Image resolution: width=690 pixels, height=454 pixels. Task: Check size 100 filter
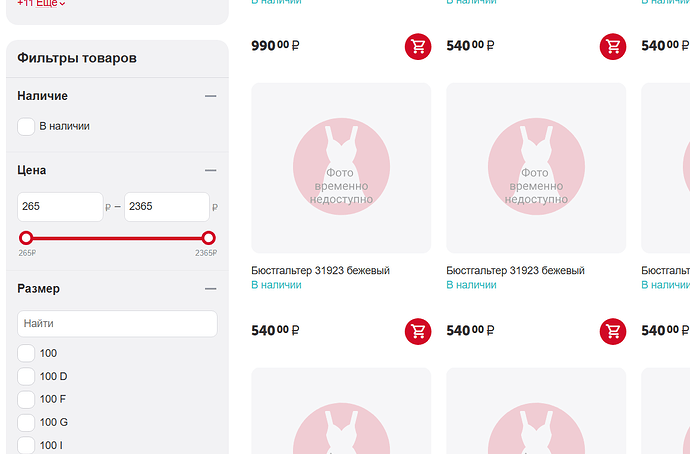[x=26, y=353]
